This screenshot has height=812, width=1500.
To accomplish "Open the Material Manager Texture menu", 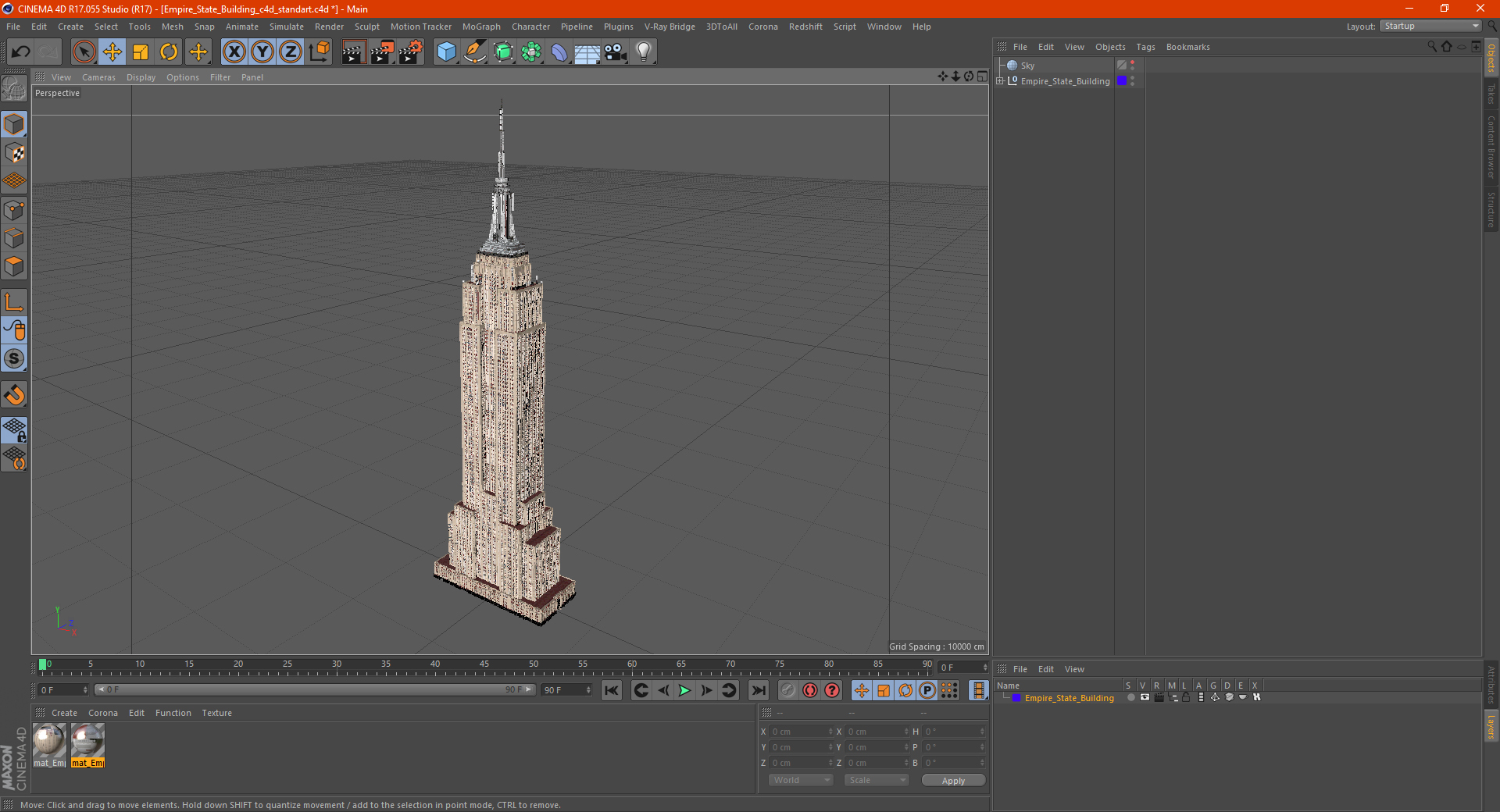I will [216, 713].
